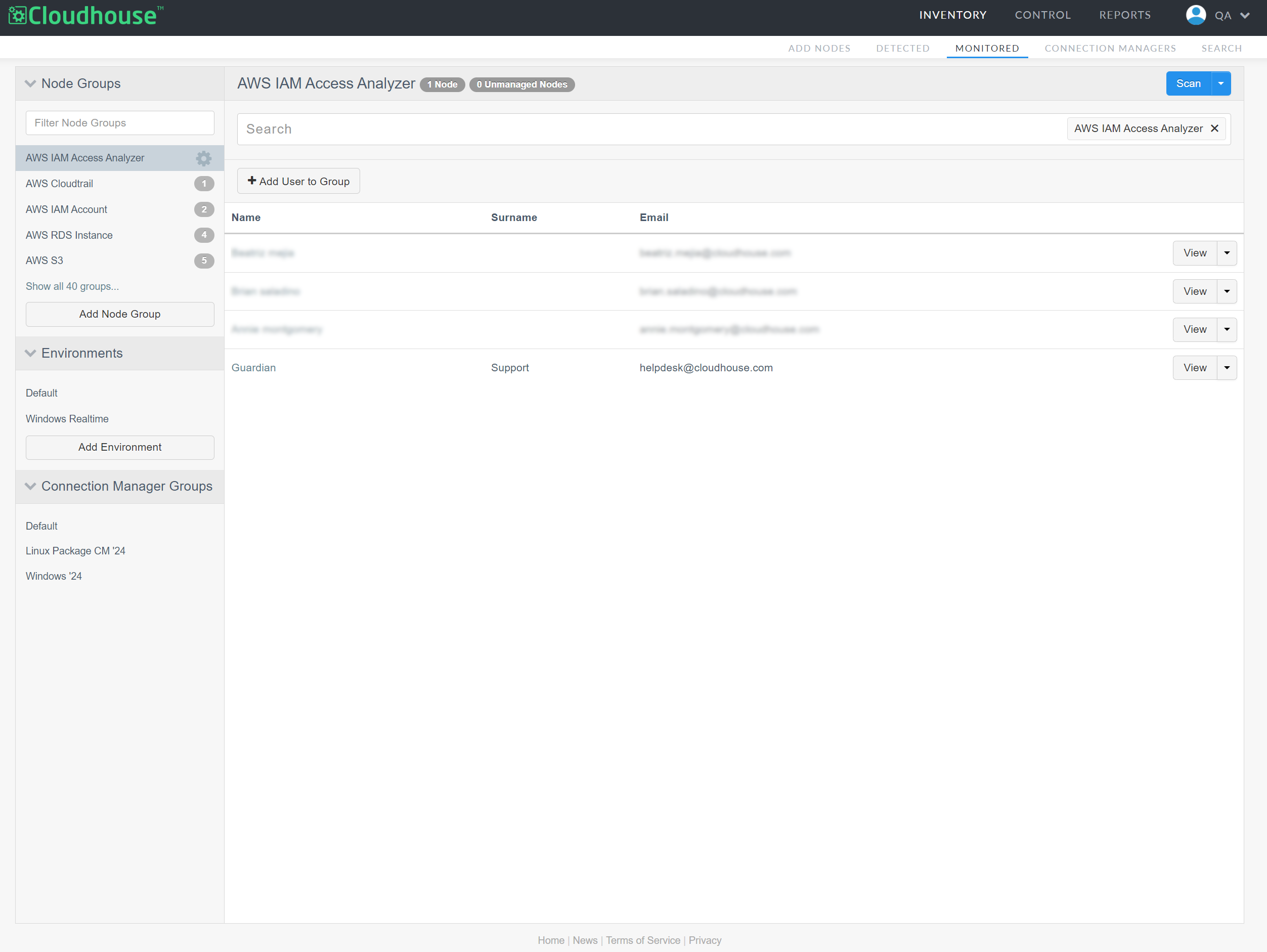Click the Support surname cell
The image size is (1267, 952).
(x=510, y=368)
